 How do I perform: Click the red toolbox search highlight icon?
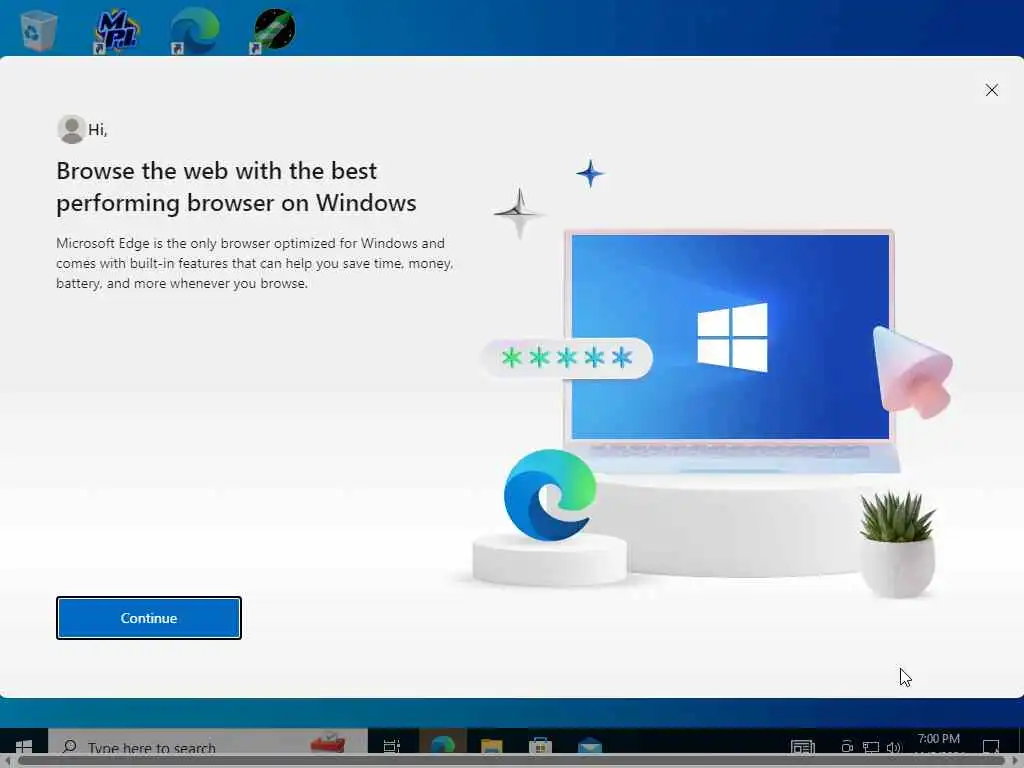pyautogui.click(x=328, y=744)
